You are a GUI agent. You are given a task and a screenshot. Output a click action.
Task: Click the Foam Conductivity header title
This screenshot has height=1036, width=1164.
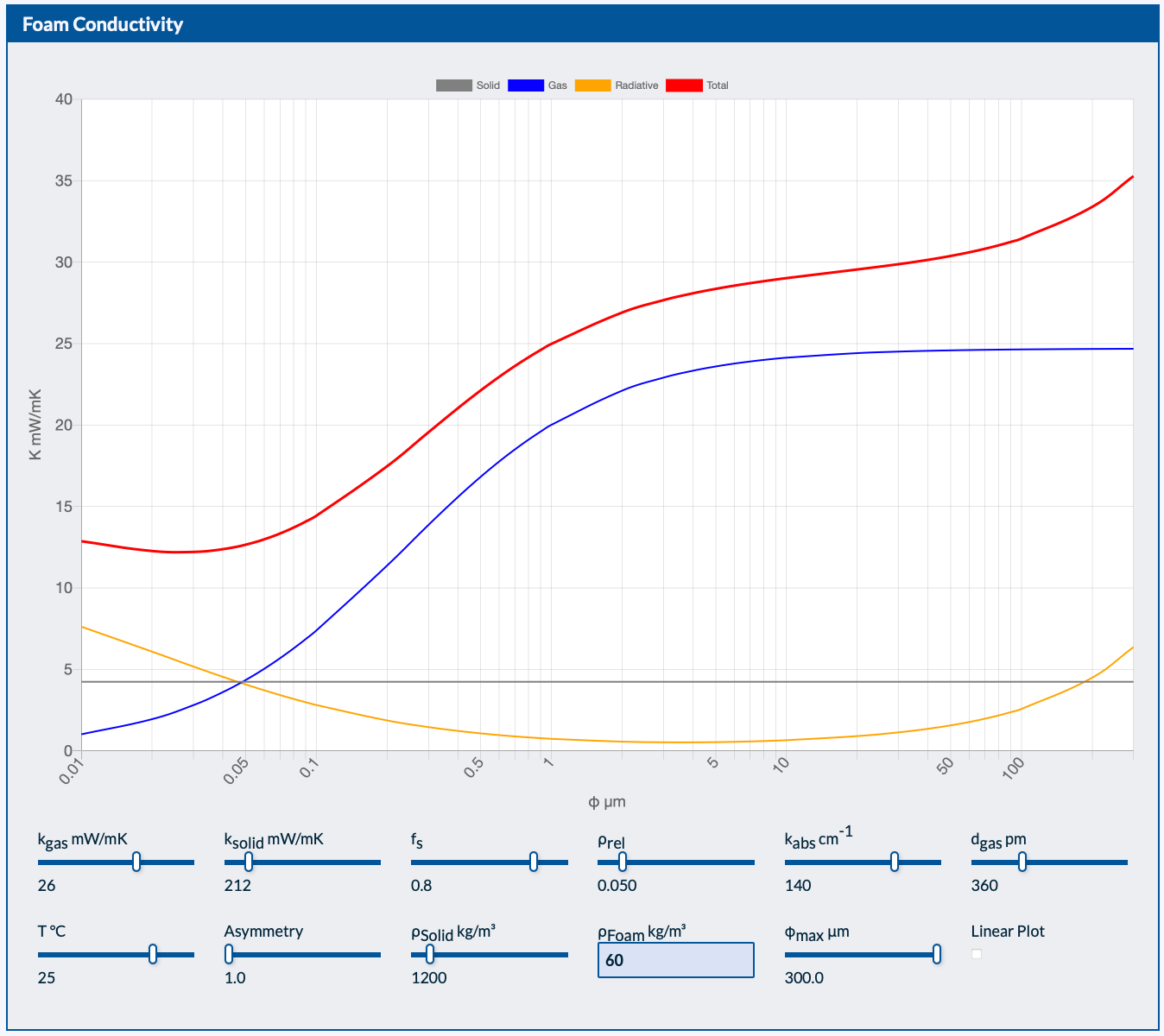pos(103,24)
